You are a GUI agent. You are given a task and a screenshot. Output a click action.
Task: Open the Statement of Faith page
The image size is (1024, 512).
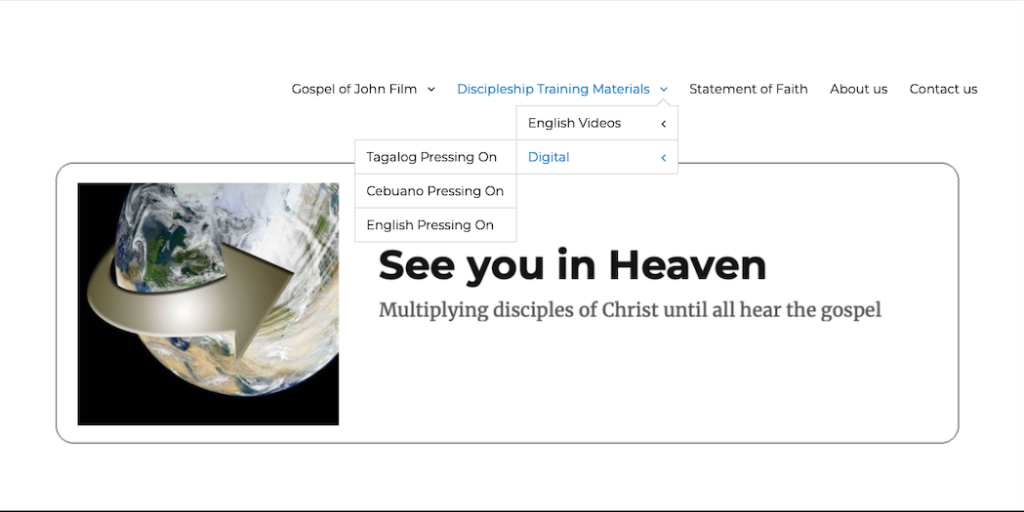pos(748,89)
